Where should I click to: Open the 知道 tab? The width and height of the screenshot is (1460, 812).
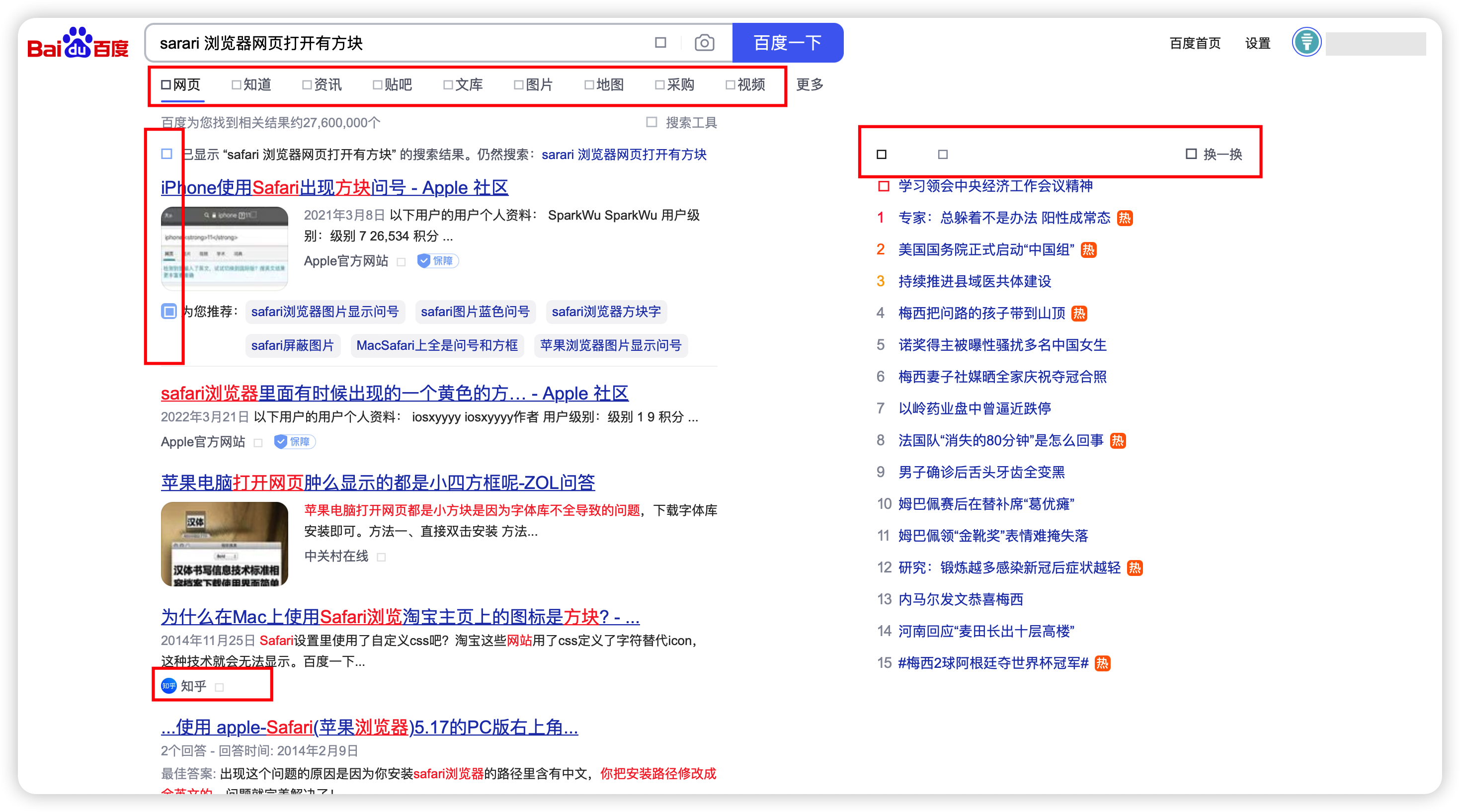tap(251, 85)
